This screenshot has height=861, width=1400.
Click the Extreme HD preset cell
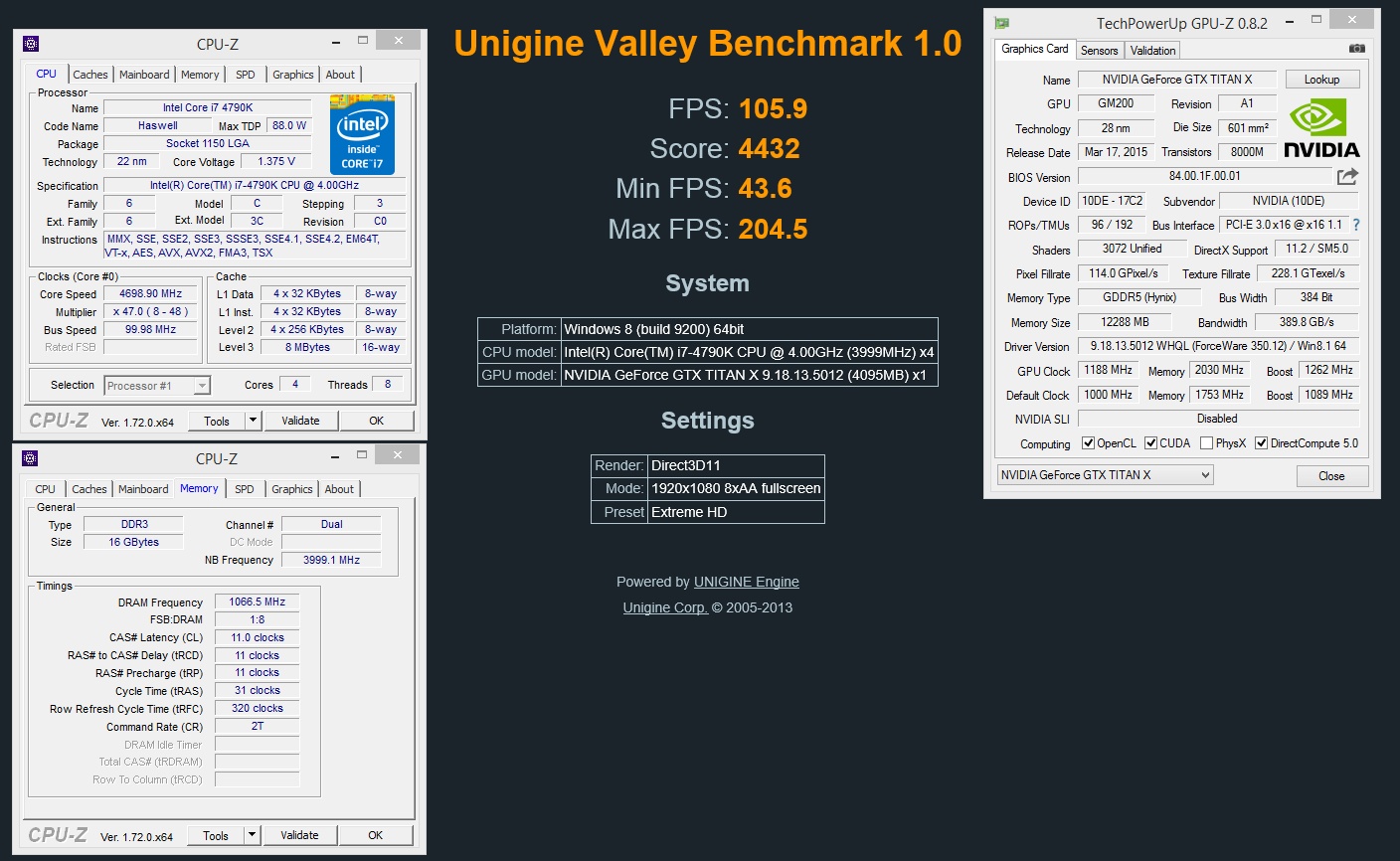click(736, 512)
